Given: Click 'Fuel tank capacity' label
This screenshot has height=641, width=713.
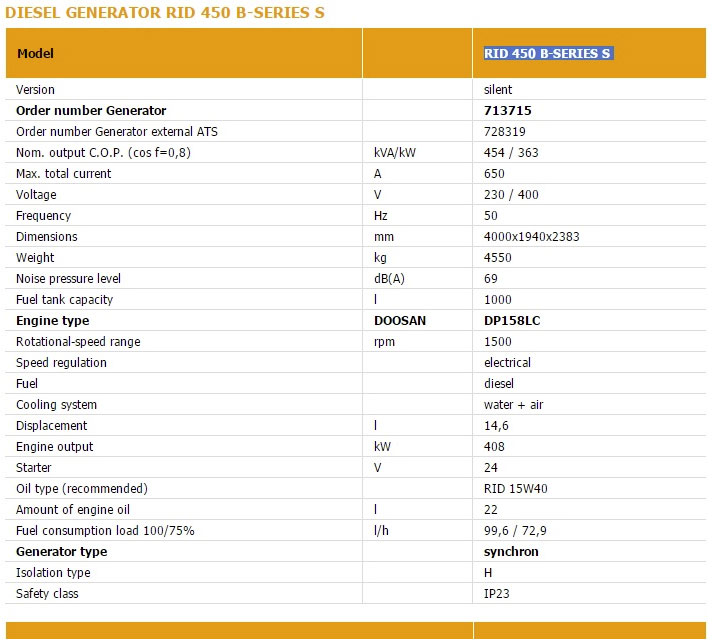Looking at the screenshot, I should coord(65,300).
